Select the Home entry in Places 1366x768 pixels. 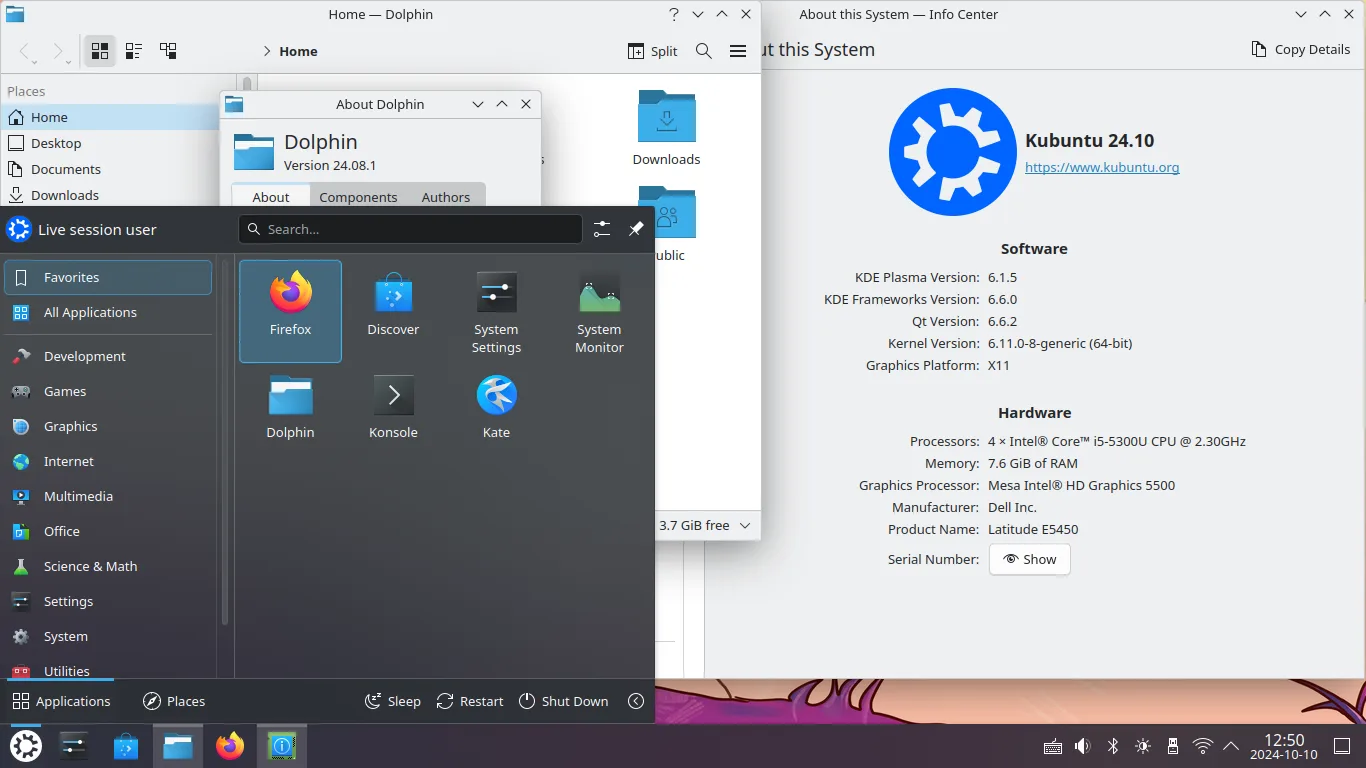tap(118, 117)
